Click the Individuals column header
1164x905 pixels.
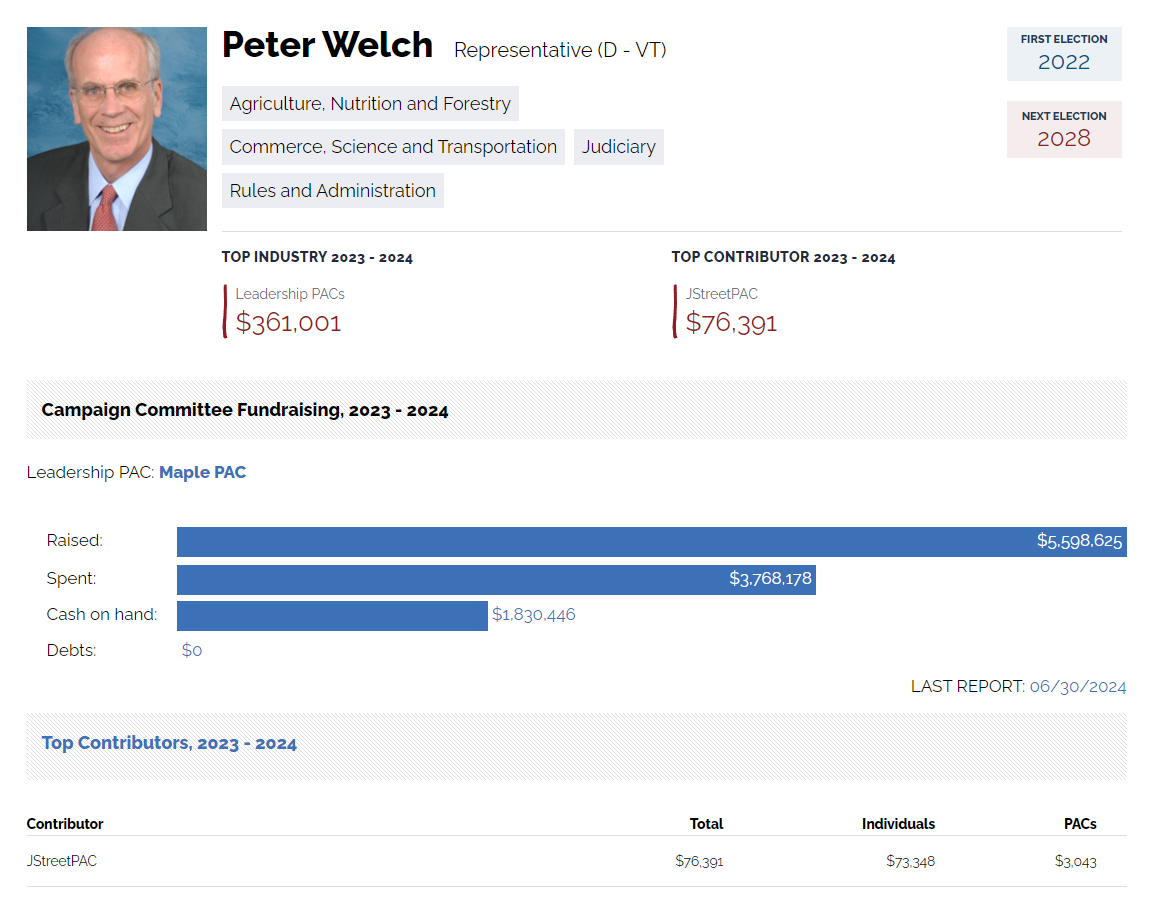click(898, 824)
